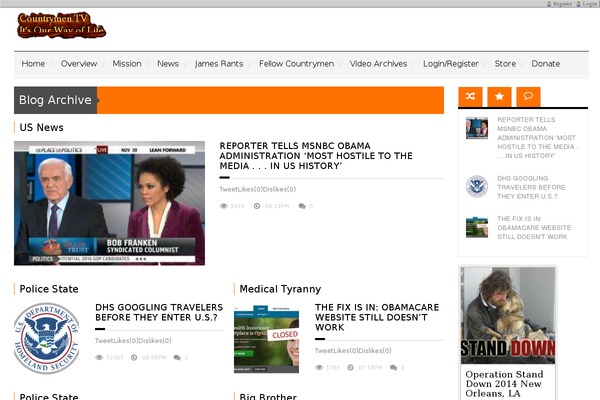Click views eye icon under DHS article
This screenshot has width=600, height=400.
(x=99, y=358)
